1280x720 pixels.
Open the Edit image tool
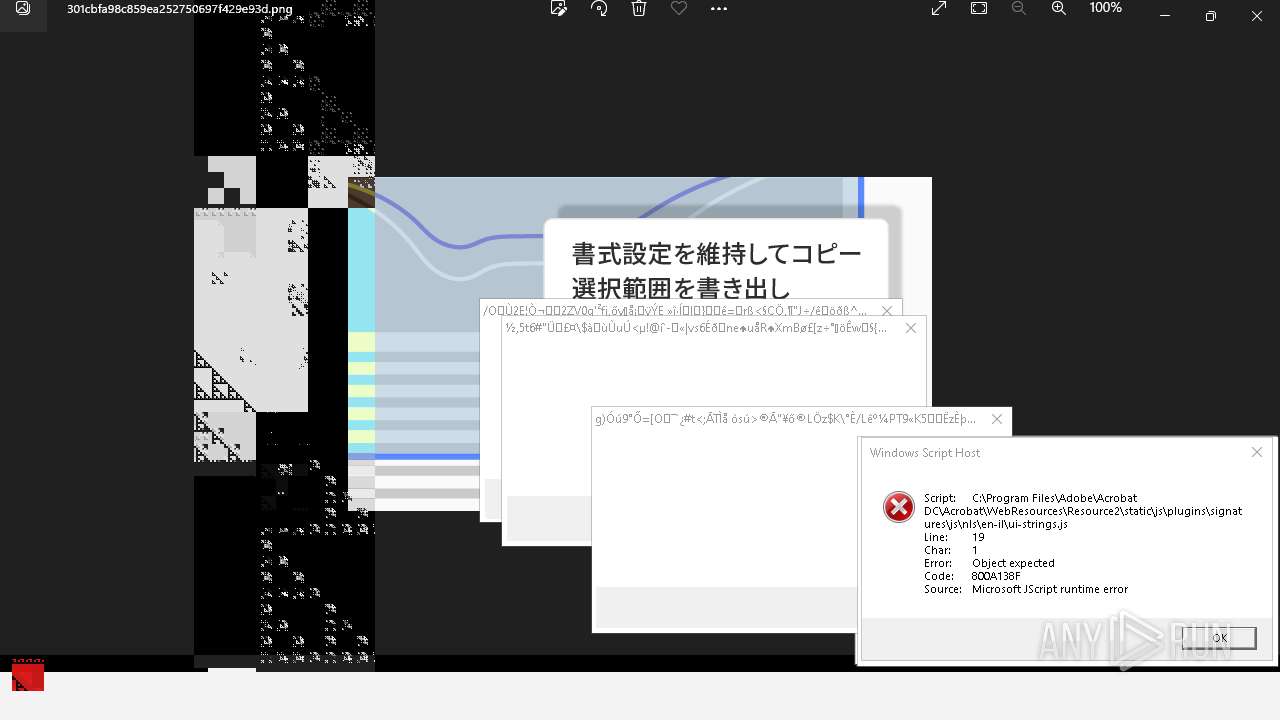tap(559, 8)
